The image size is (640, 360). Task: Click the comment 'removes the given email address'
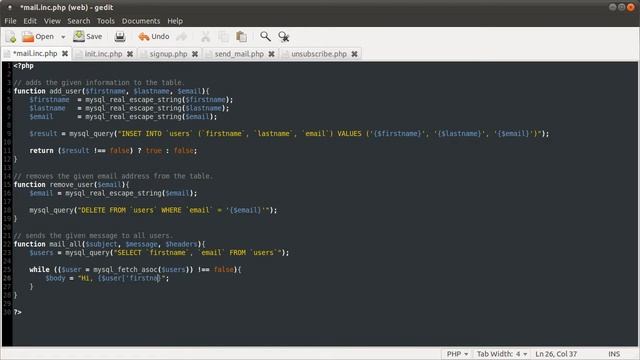pyautogui.click(x=113, y=176)
